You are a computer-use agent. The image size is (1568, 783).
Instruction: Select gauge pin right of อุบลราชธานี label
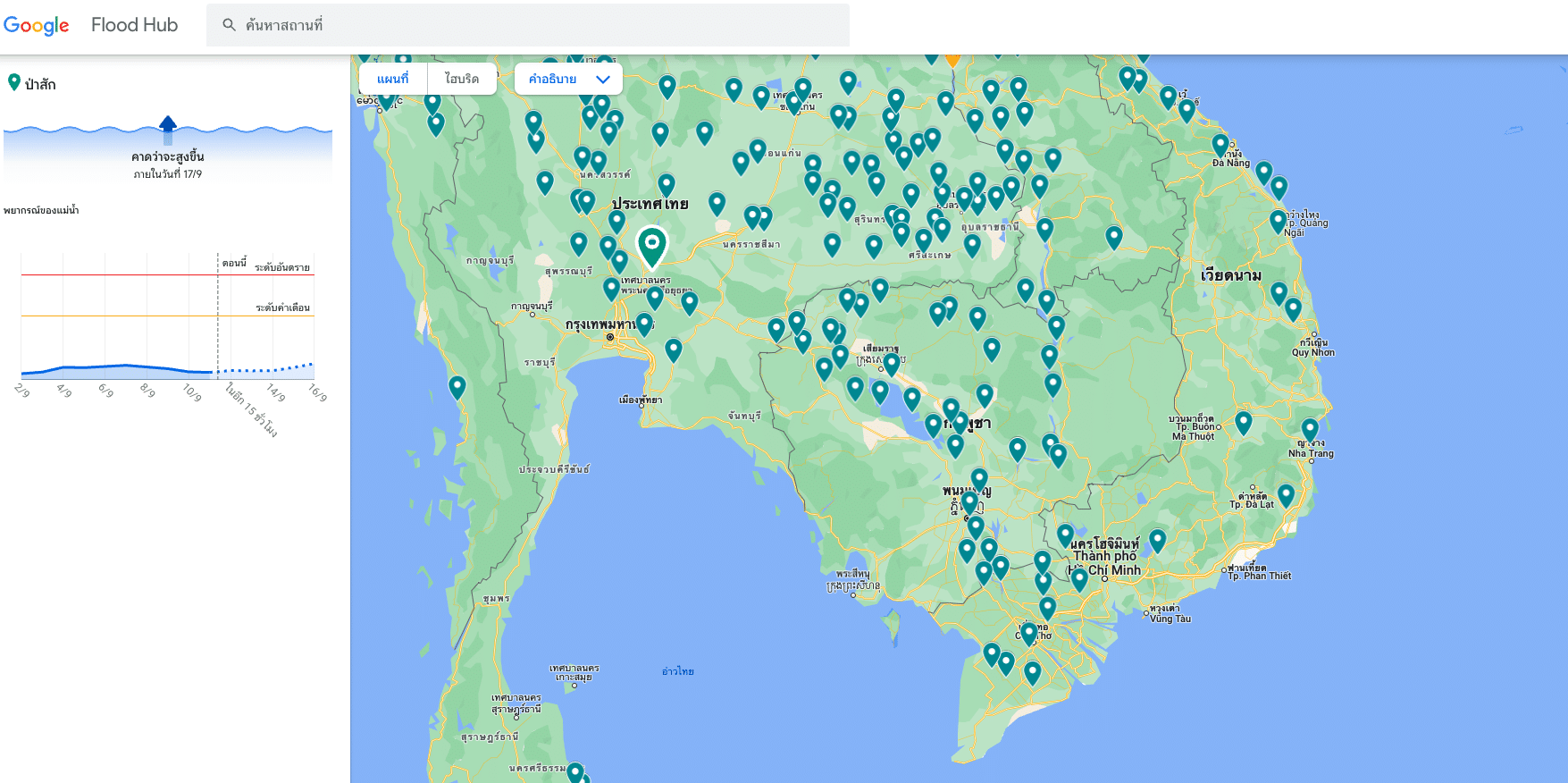click(1044, 230)
